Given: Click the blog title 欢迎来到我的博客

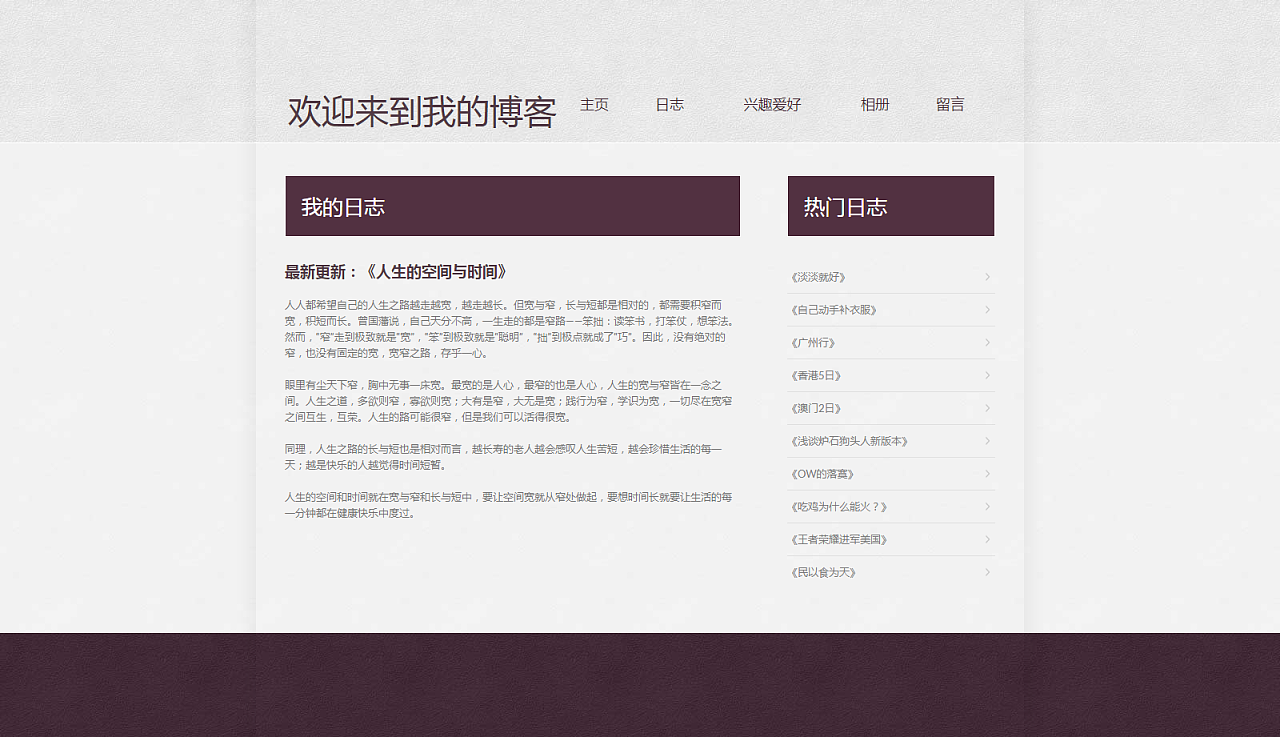Looking at the screenshot, I should tap(422, 112).
